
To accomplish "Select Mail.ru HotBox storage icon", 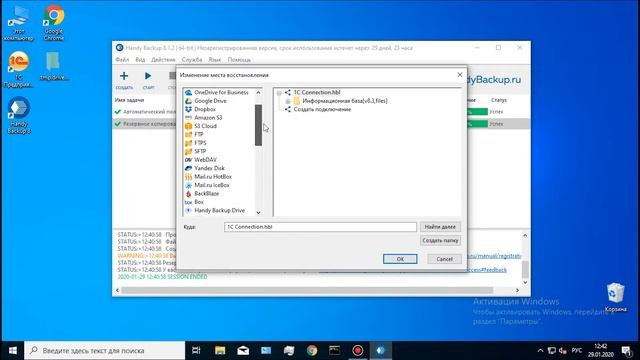I will click(x=188, y=177).
